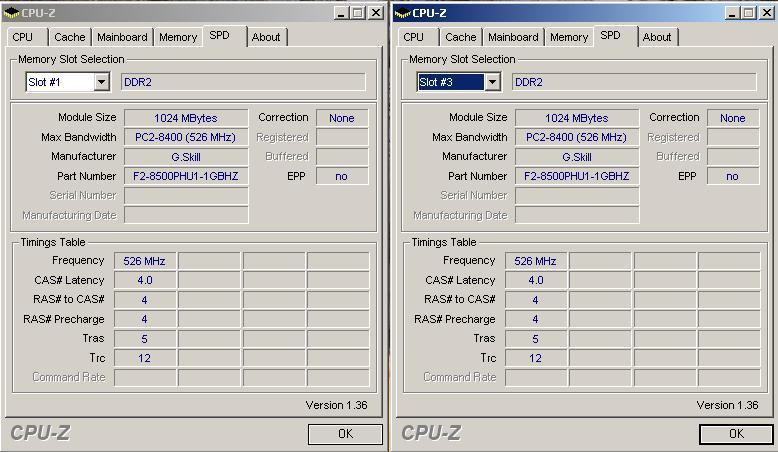Open the About tab in right window
Image resolution: width=778 pixels, height=452 pixels.
657,37
